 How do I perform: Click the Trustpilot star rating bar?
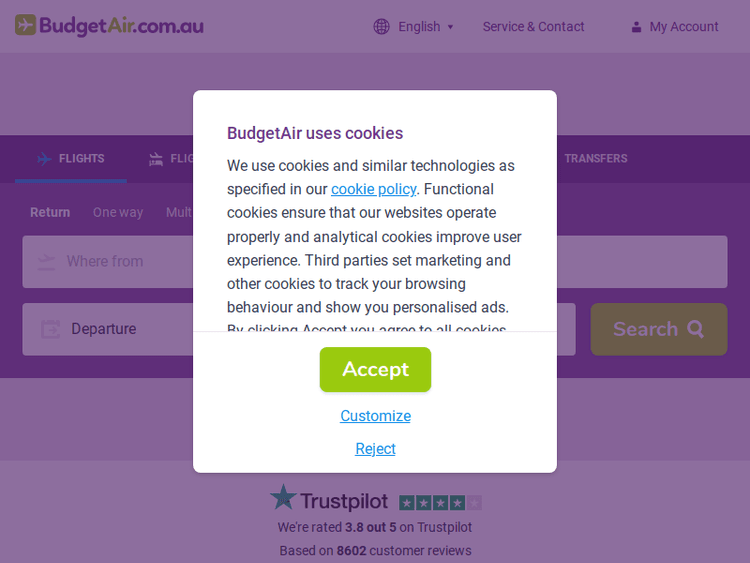(440, 503)
